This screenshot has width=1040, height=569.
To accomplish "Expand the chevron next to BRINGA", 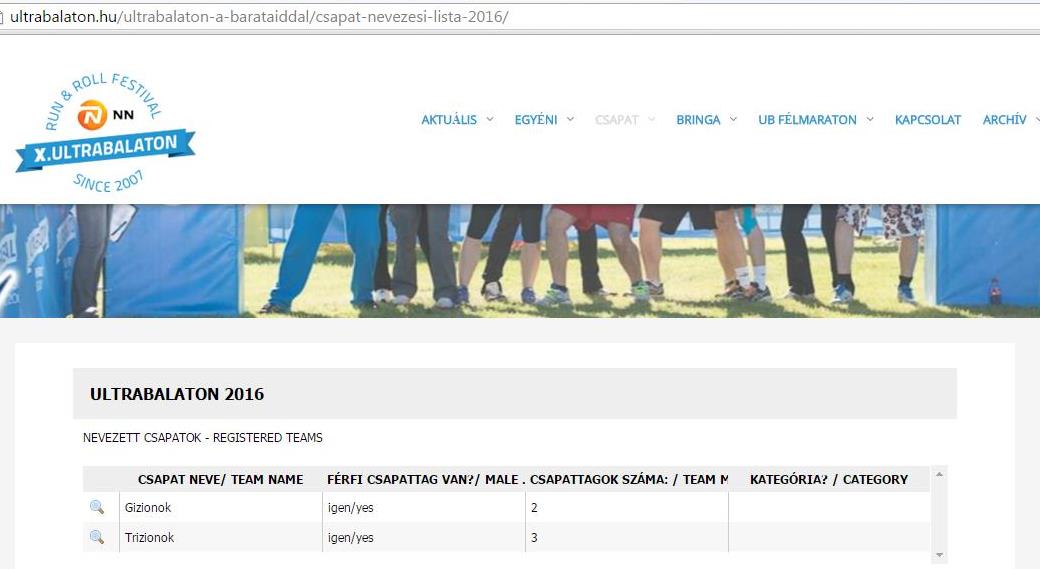I will (733, 119).
